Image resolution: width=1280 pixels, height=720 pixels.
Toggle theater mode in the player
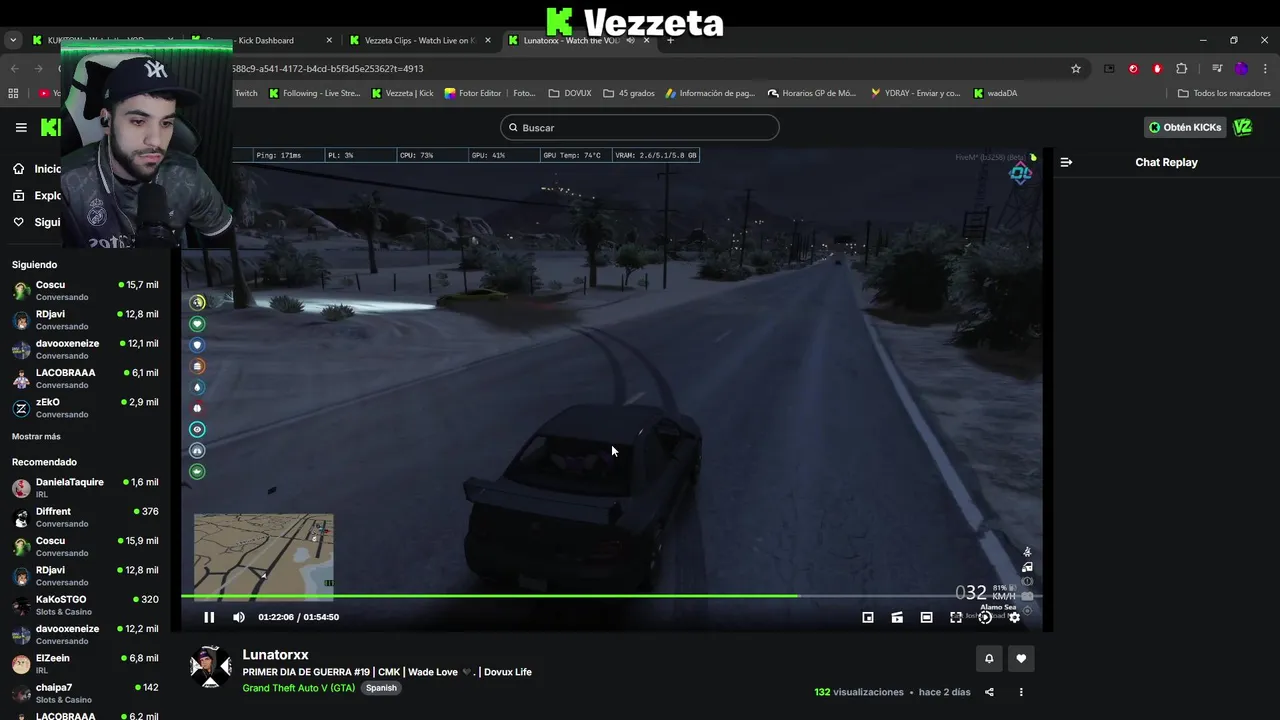(926, 617)
